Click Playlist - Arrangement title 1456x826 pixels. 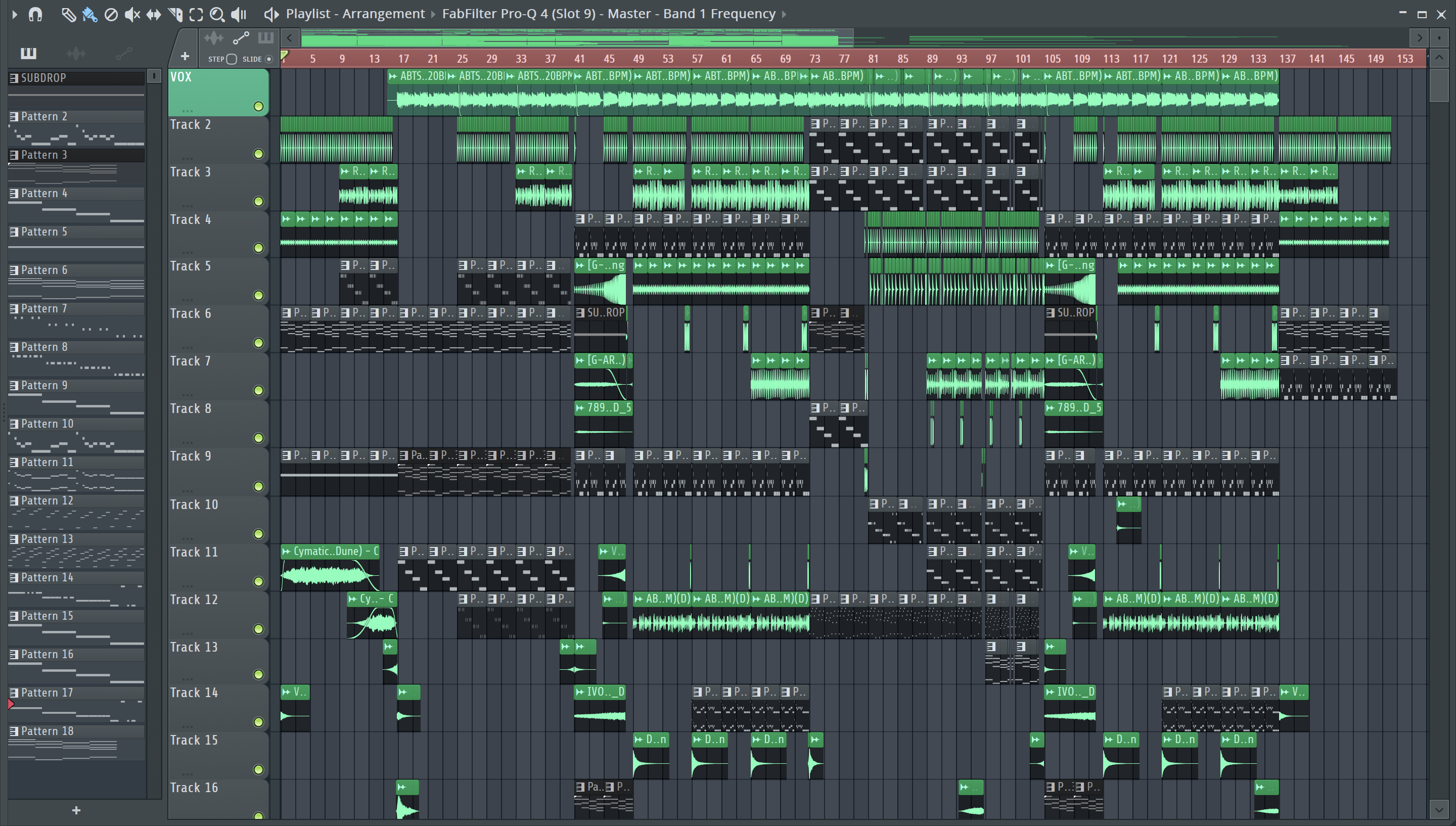[x=355, y=14]
